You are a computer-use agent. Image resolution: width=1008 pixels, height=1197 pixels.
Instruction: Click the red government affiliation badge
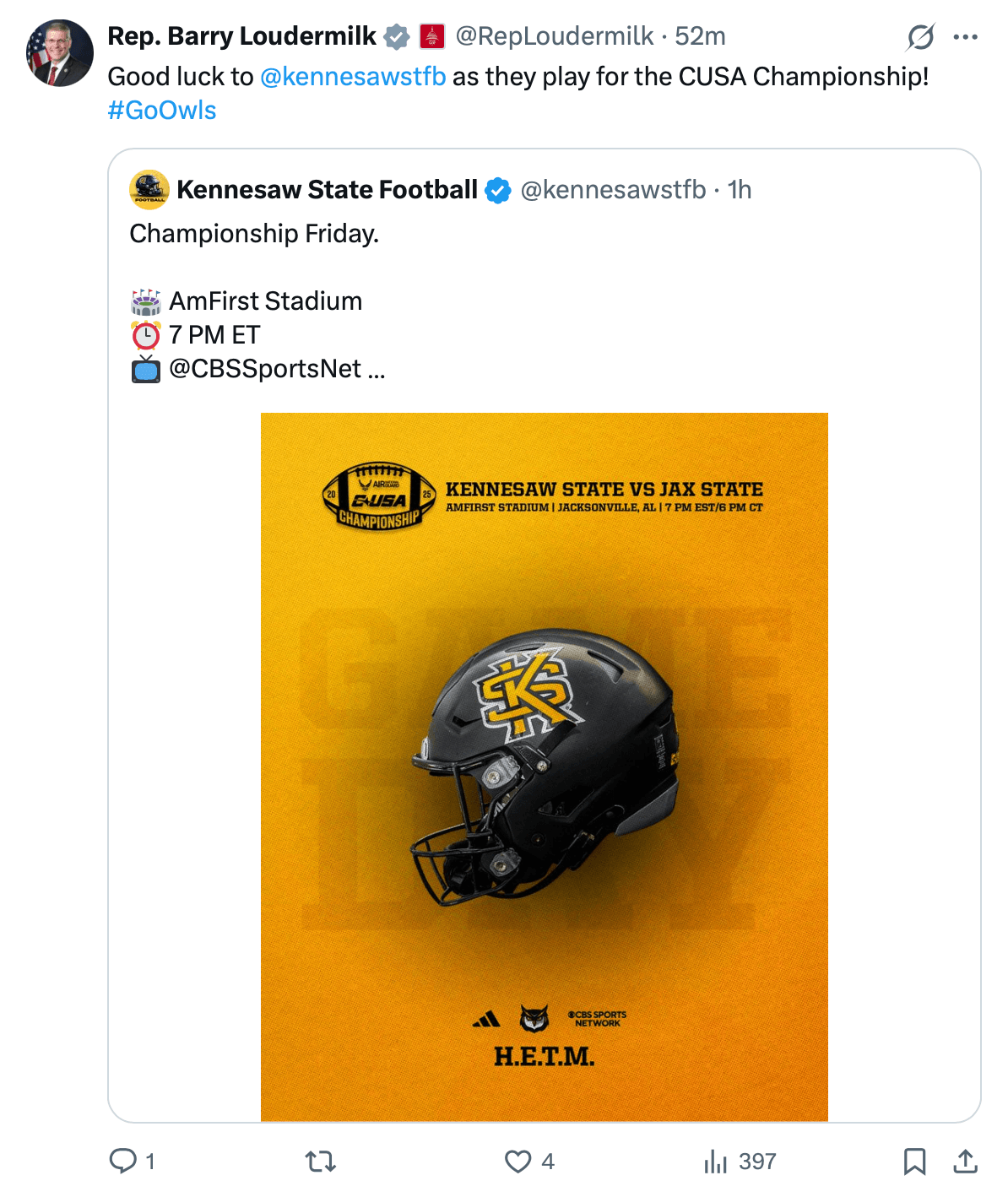[x=432, y=36]
